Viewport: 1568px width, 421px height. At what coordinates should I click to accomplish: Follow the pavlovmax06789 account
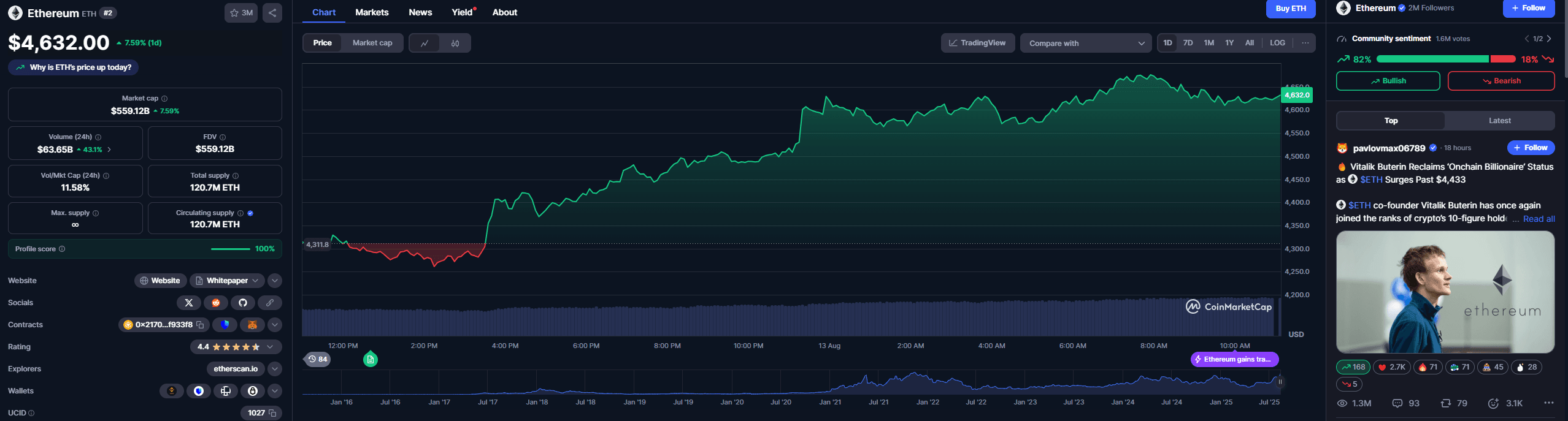(x=1531, y=148)
